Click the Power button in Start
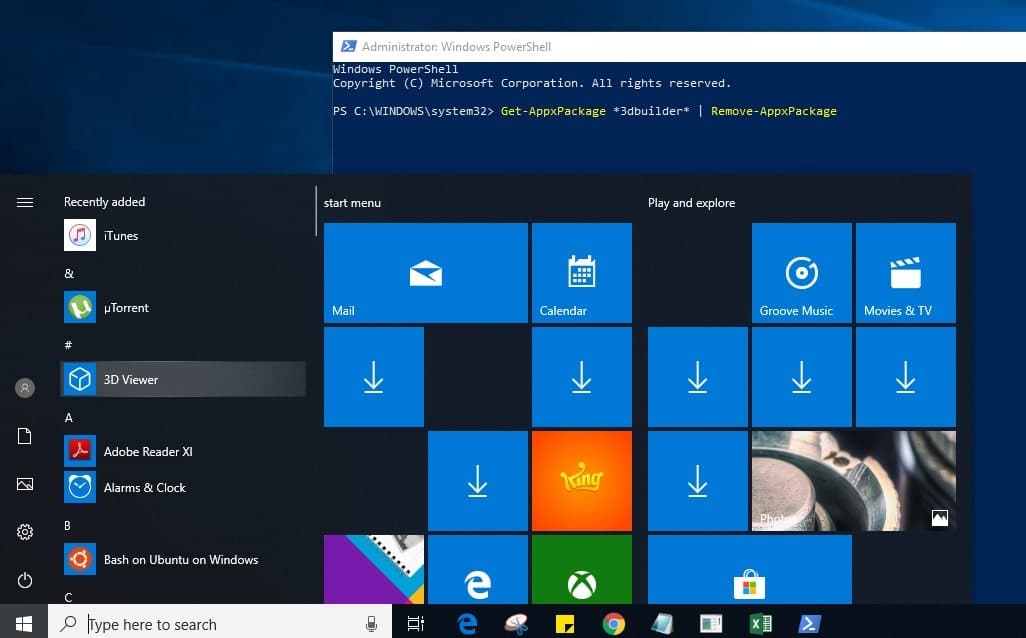Viewport: 1026px width, 638px height. click(x=25, y=580)
